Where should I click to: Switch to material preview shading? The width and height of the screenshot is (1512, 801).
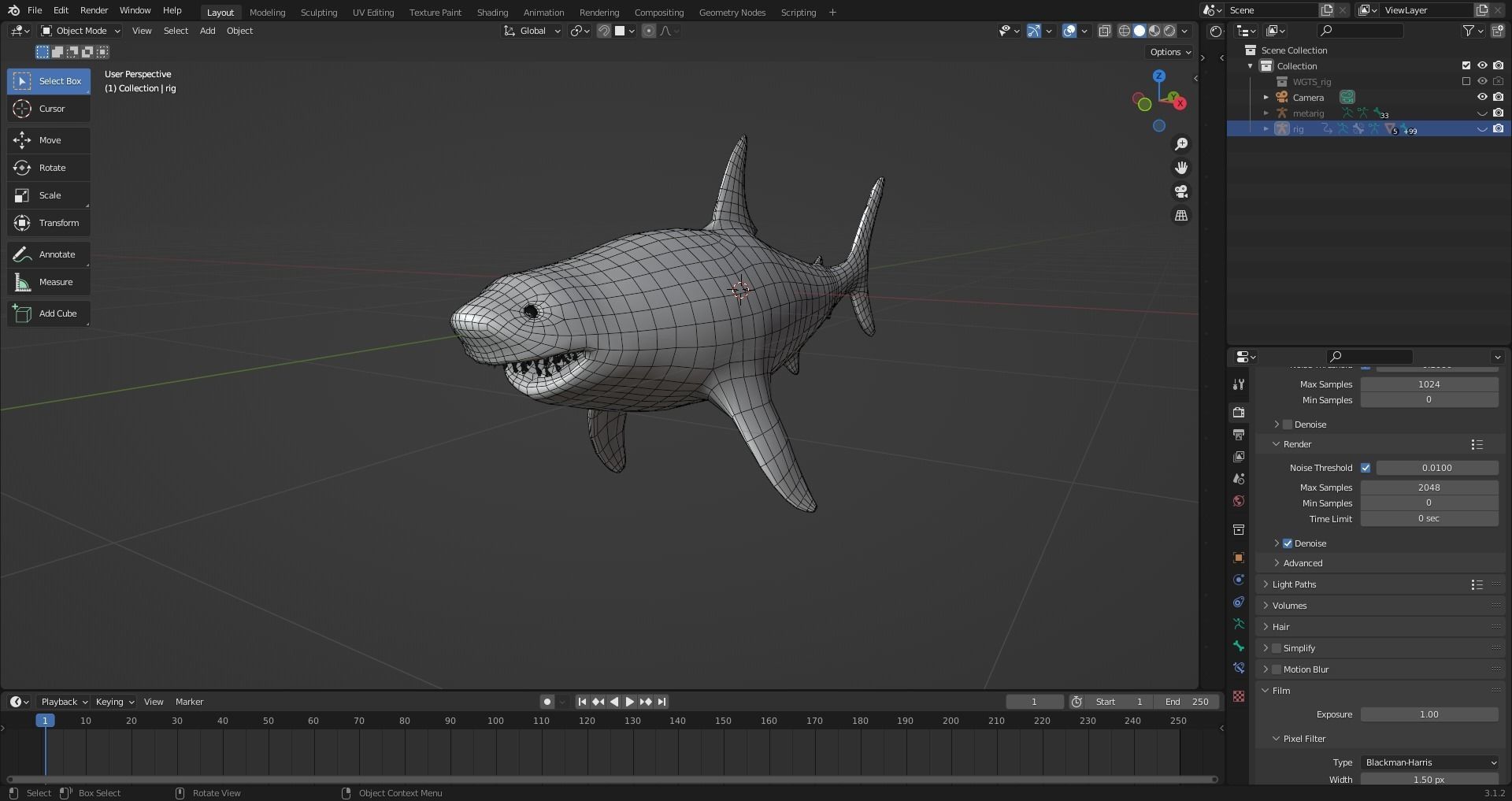(x=1154, y=31)
